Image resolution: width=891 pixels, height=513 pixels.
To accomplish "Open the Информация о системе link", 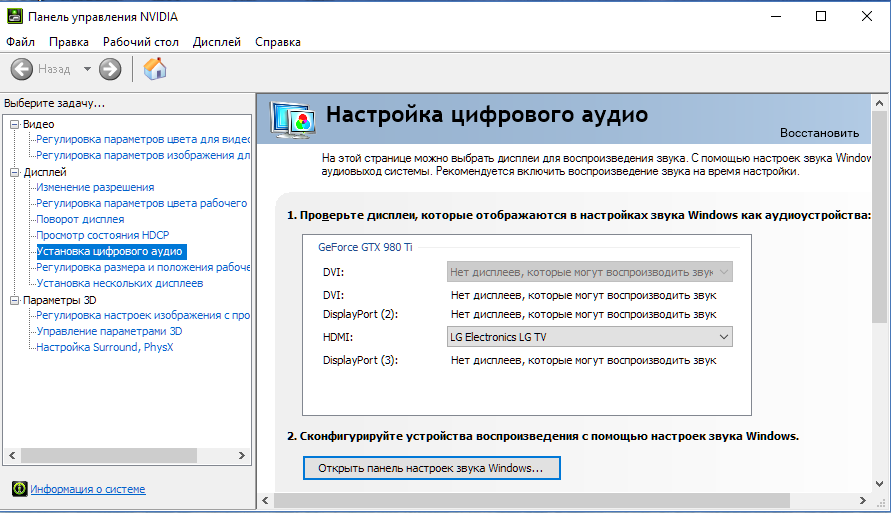I will click(88, 489).
